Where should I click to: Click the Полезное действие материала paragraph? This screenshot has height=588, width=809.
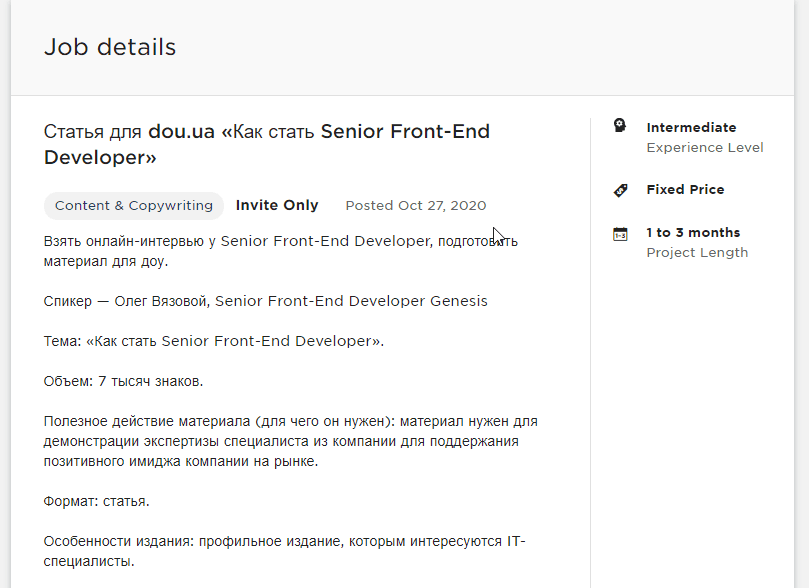[x=290, y=442]
